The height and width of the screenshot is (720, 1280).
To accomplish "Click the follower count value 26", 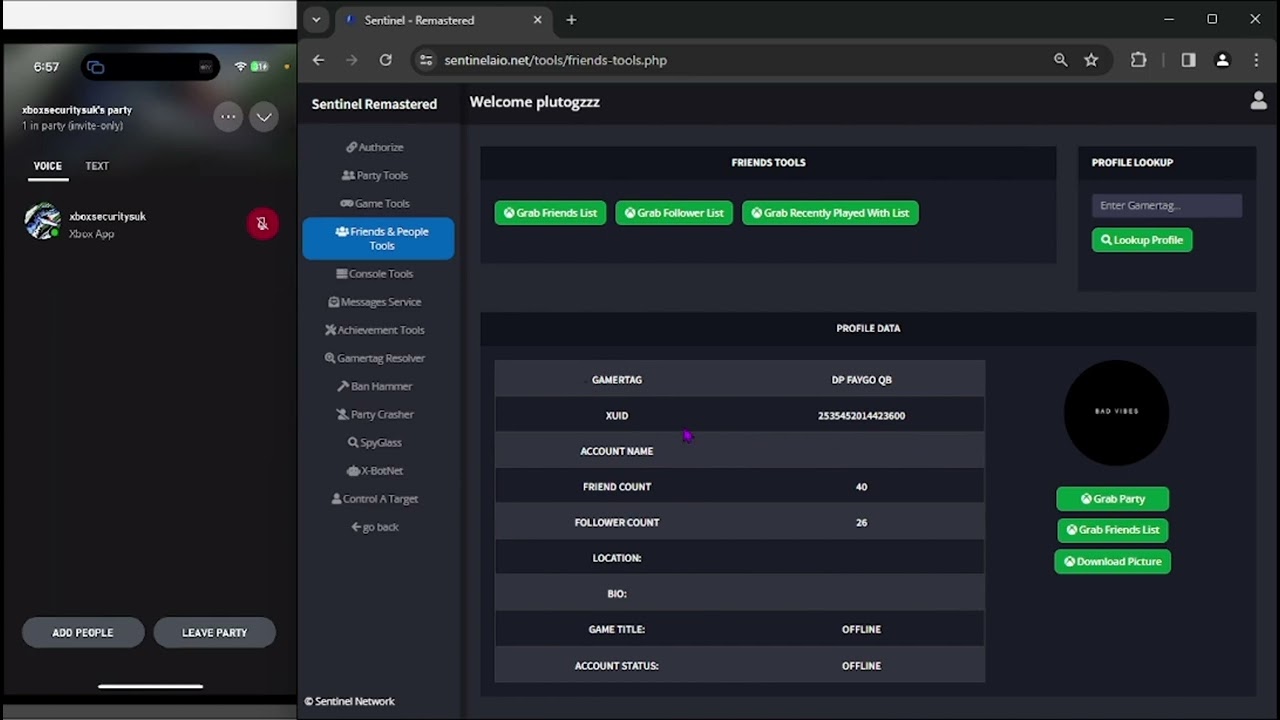I will pyautogui.click(x=861, y=523).
